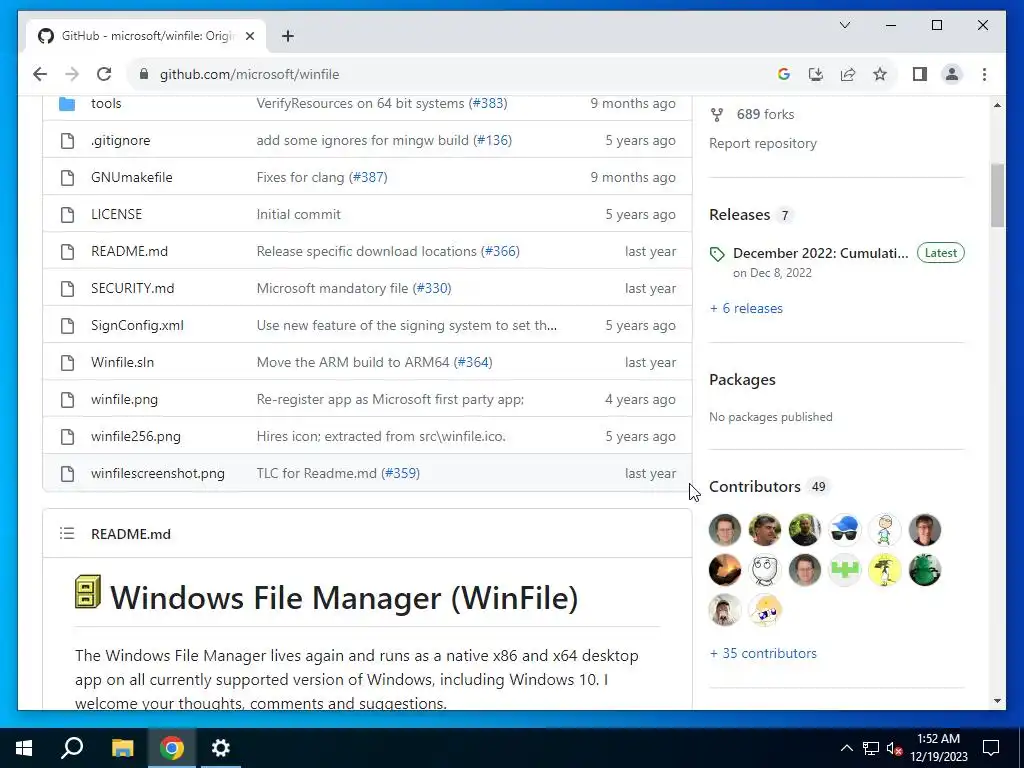
Task: Click the blue cap sunglasses contributor avatar
Action: 845,530
